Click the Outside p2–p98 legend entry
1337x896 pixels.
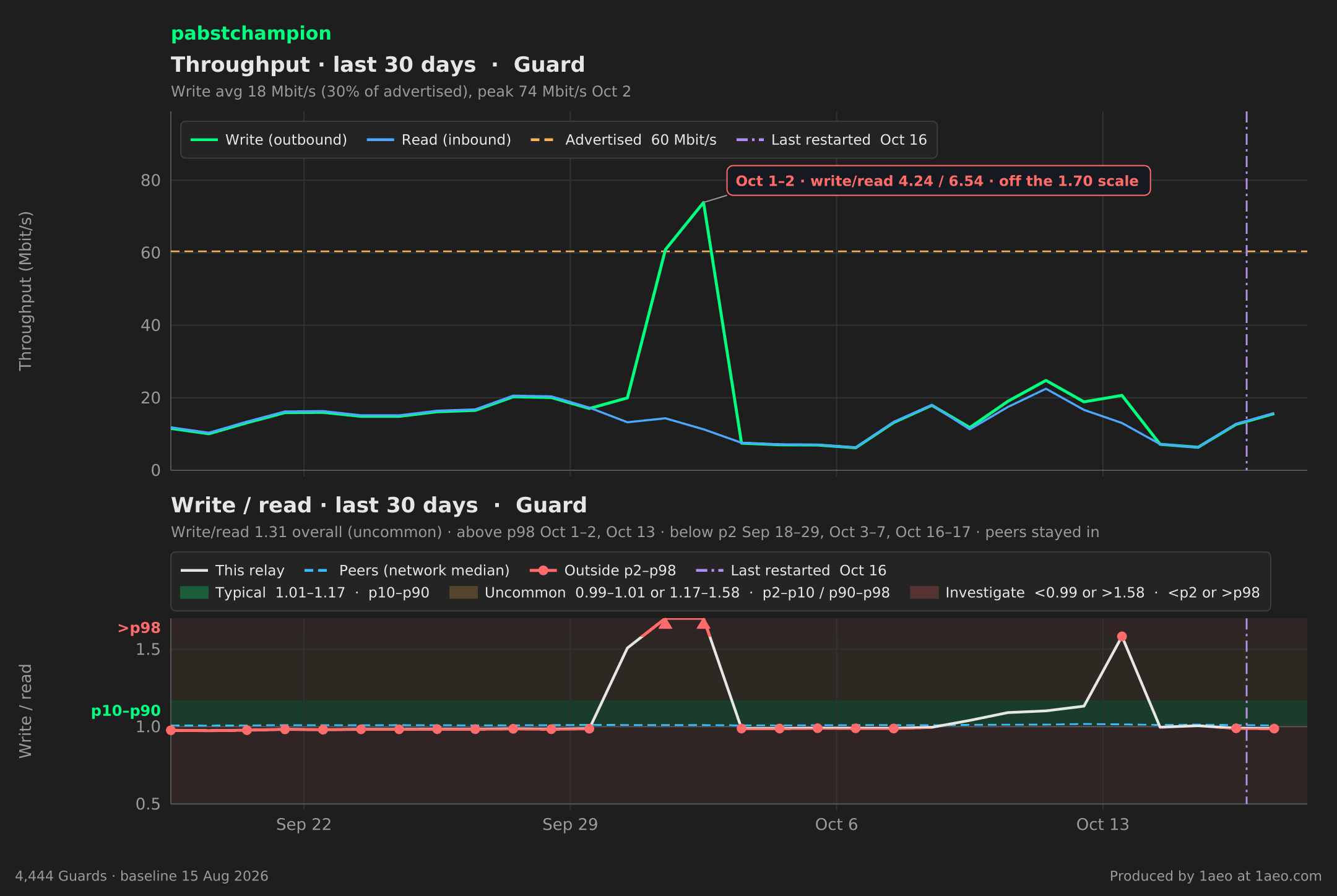pos(603,571)
